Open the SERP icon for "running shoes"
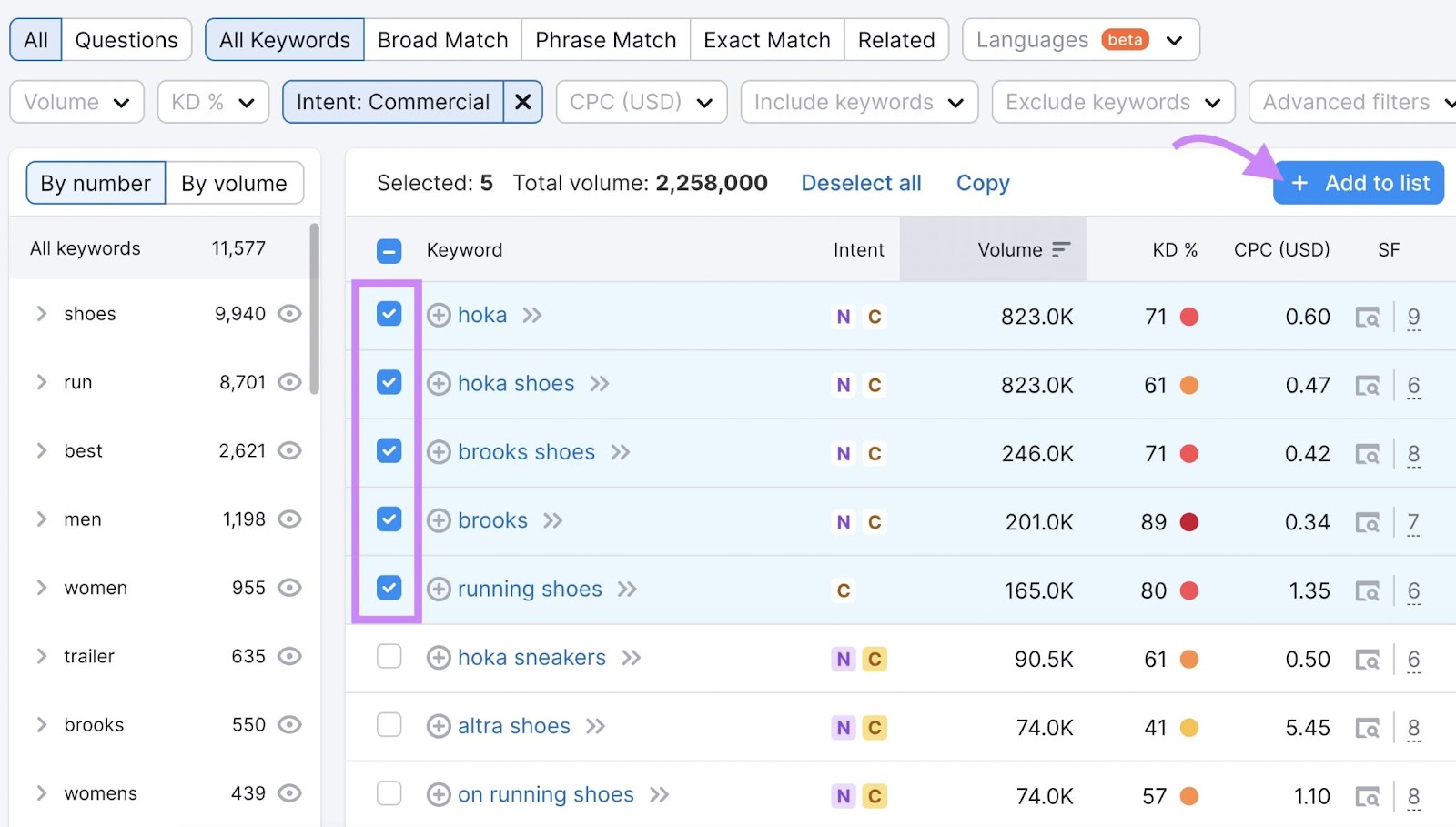The width and height of the screenshot is (1456, 827). [x=1369, y=590]
